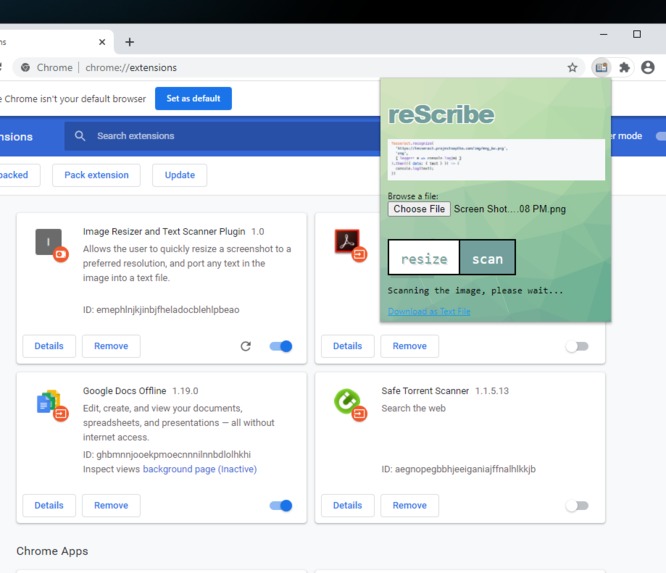This screenshot has height=573, width=666.
Task: Close the current Extensions tab
Action: pos(102,42)
